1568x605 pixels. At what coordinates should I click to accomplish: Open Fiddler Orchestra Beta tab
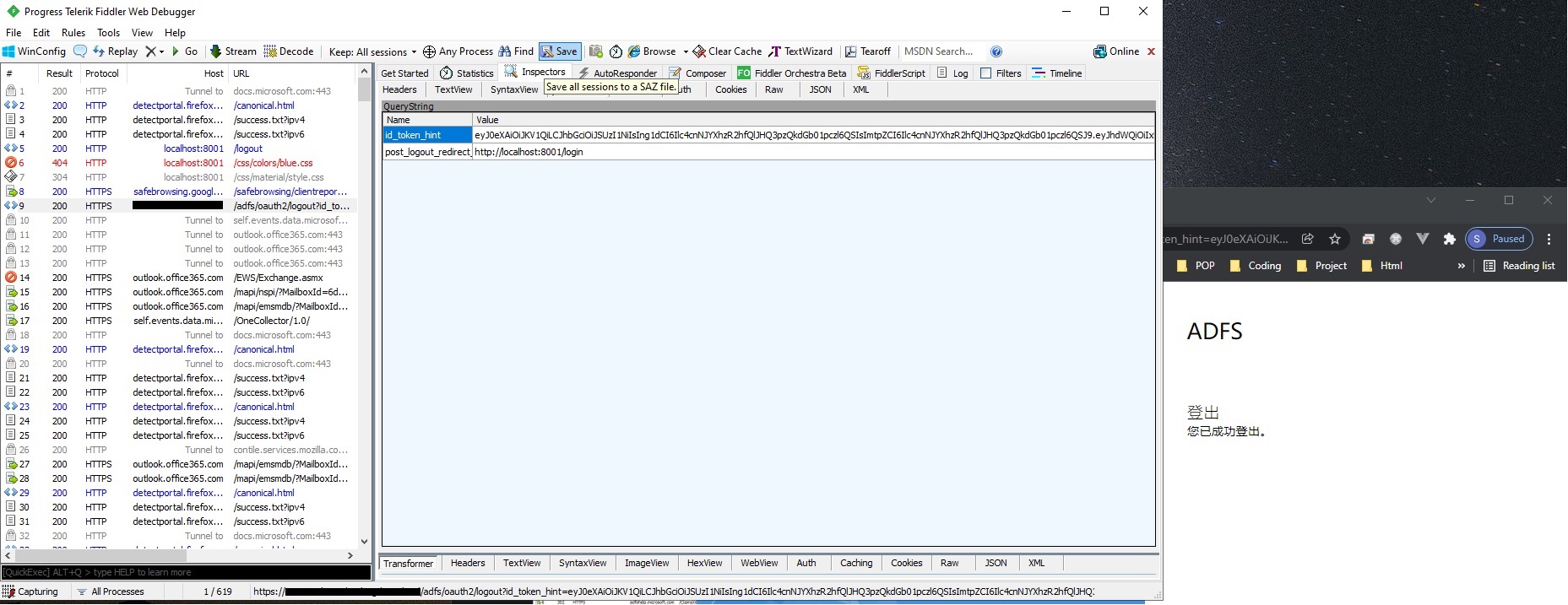pos(792,73)
